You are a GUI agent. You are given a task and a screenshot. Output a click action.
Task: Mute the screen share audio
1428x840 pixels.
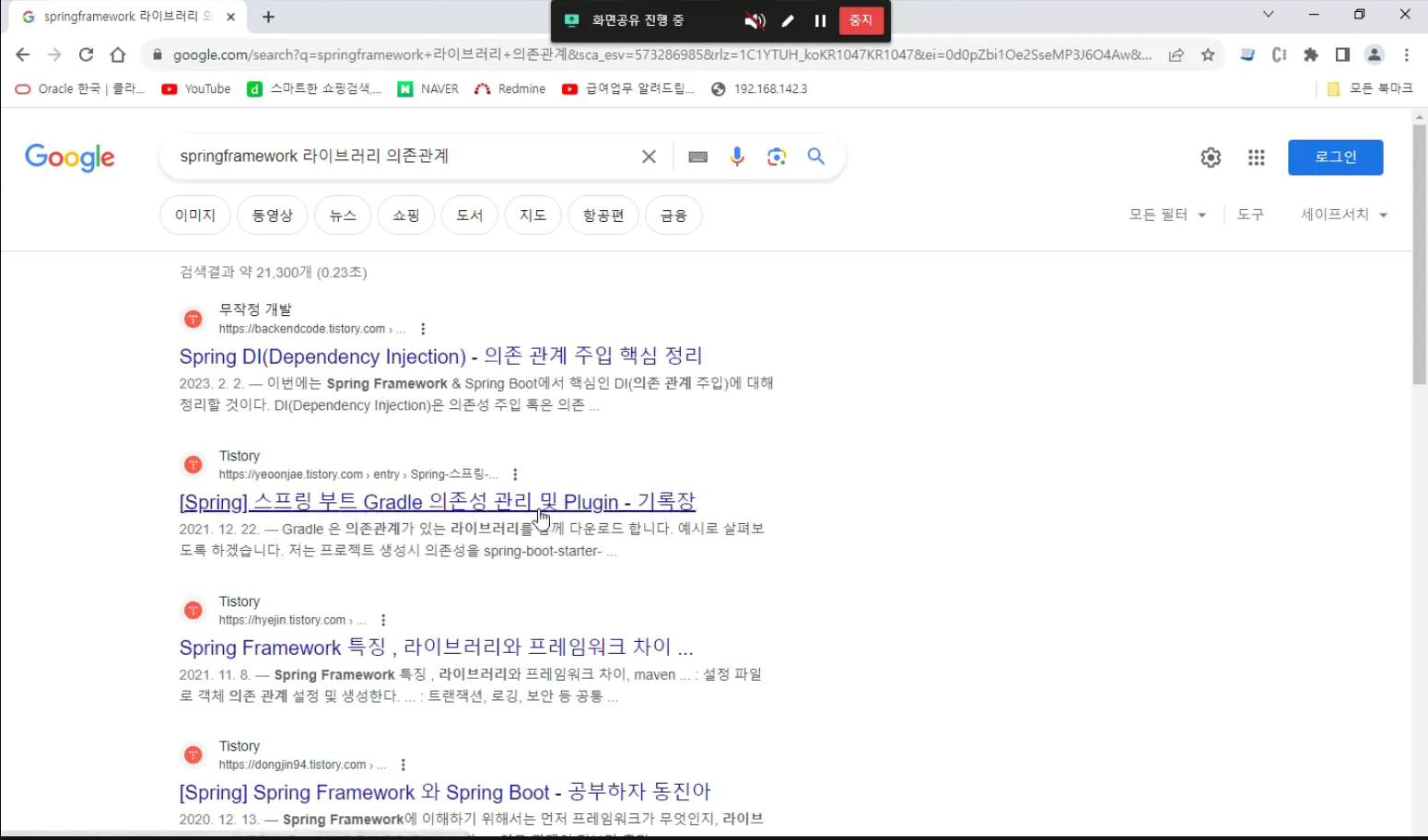[755, 21]
